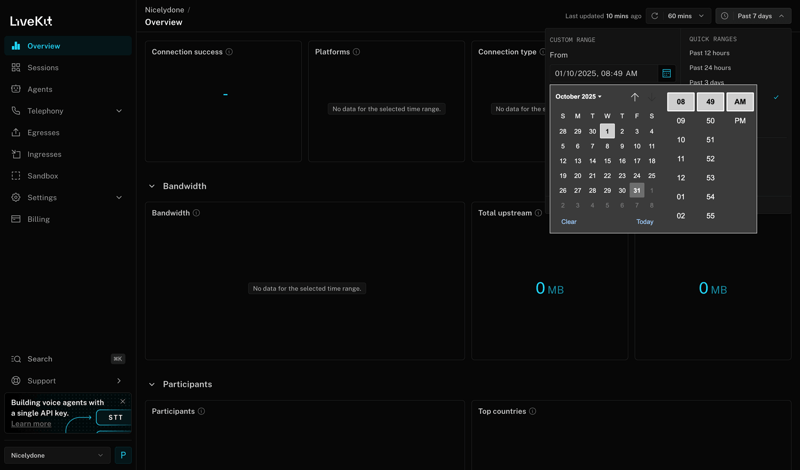Click the down arrow to show next month
Image resolution: width=800 pixels, height=470 pixels.
tap(652, 97)
